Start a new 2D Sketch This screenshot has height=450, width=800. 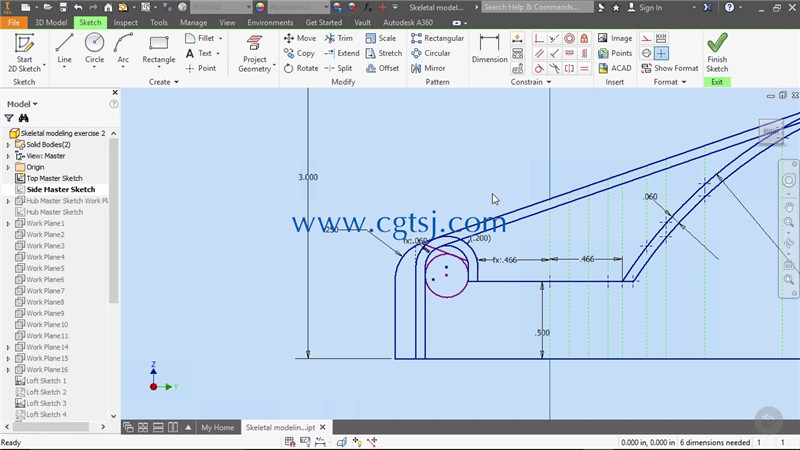pyautogui.click(x=24, y=53)
